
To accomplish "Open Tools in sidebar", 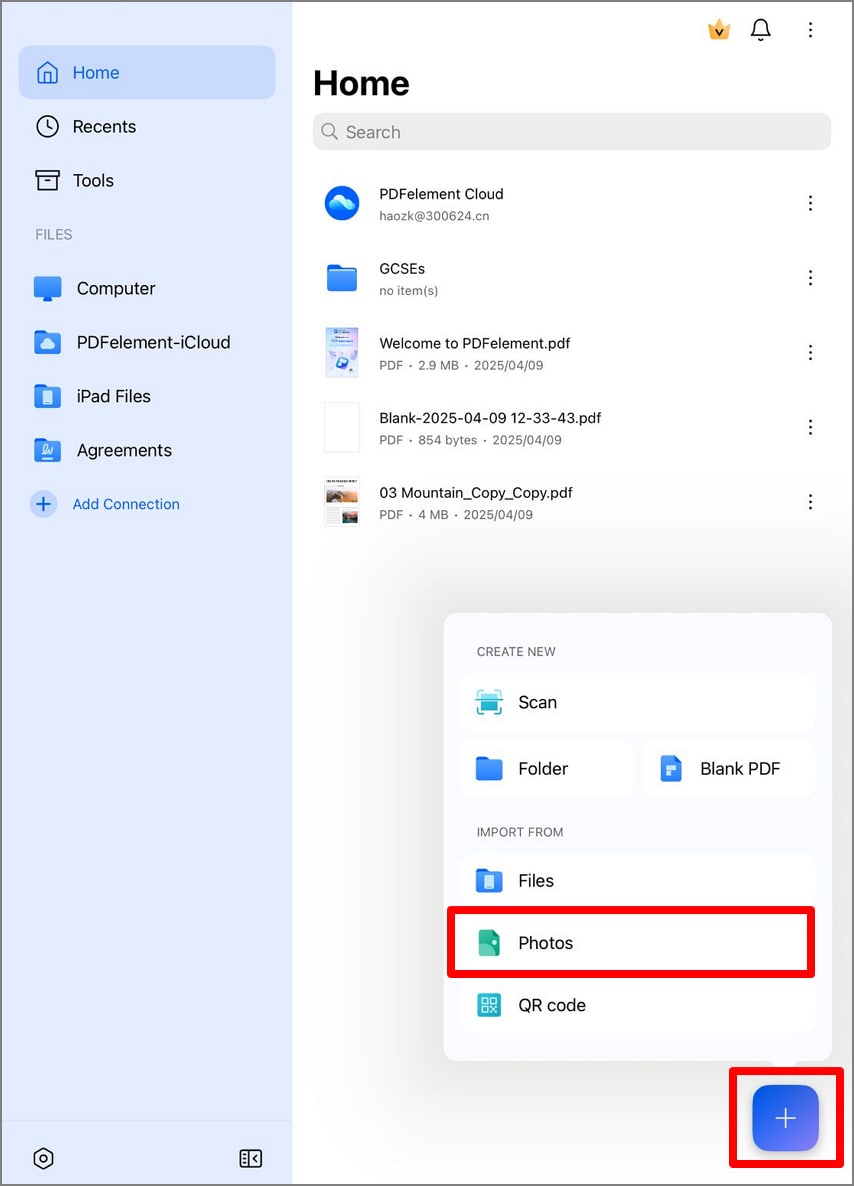I will [147, 180].
